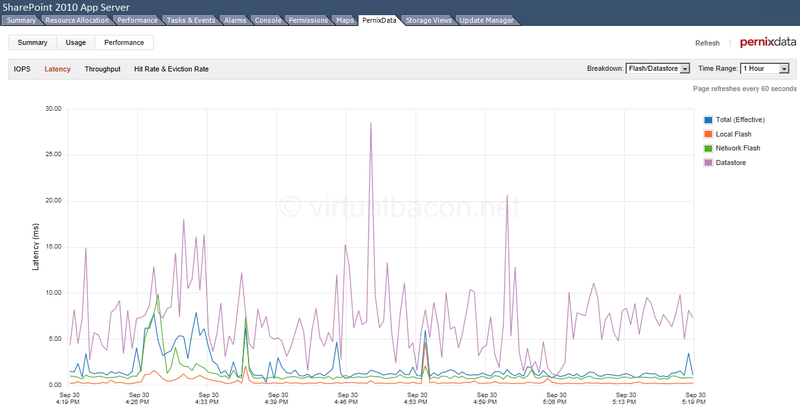
Task: Click the green Network Flash legend swatch
Action: click(708, 148)
